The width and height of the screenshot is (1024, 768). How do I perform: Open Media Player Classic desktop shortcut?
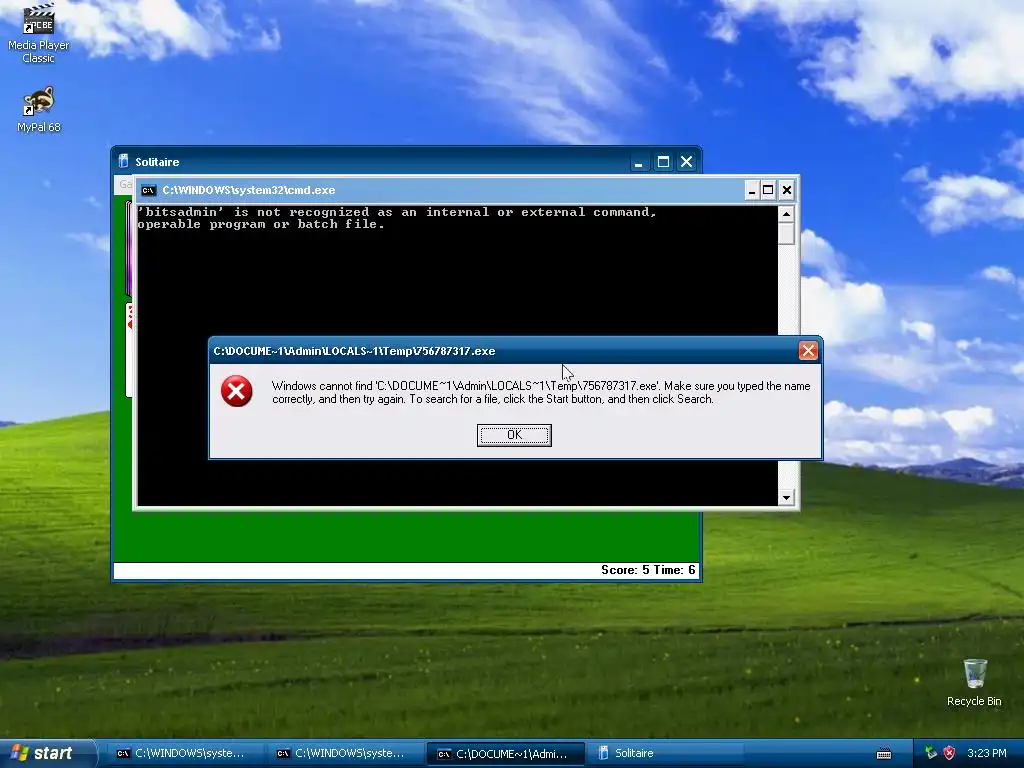(x=38, y=33)
